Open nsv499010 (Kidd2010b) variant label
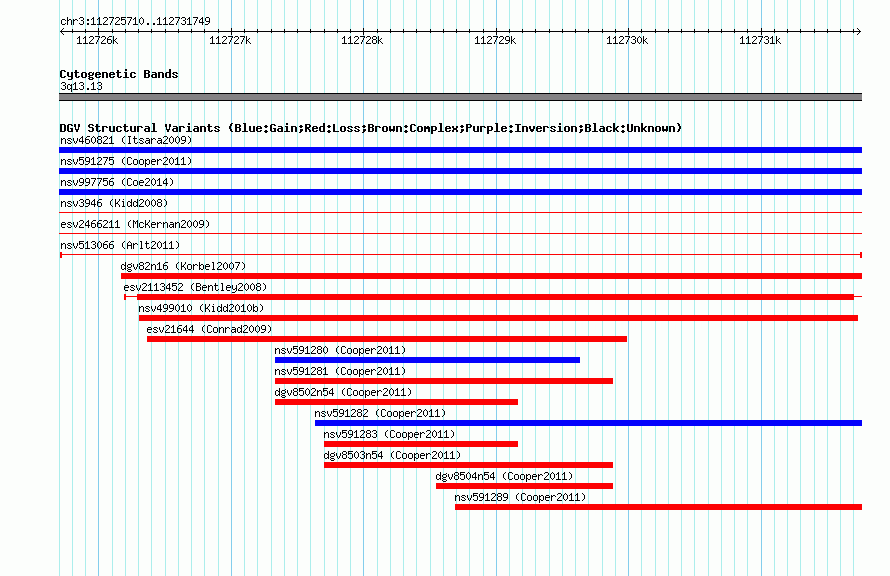 coord(201,308)
